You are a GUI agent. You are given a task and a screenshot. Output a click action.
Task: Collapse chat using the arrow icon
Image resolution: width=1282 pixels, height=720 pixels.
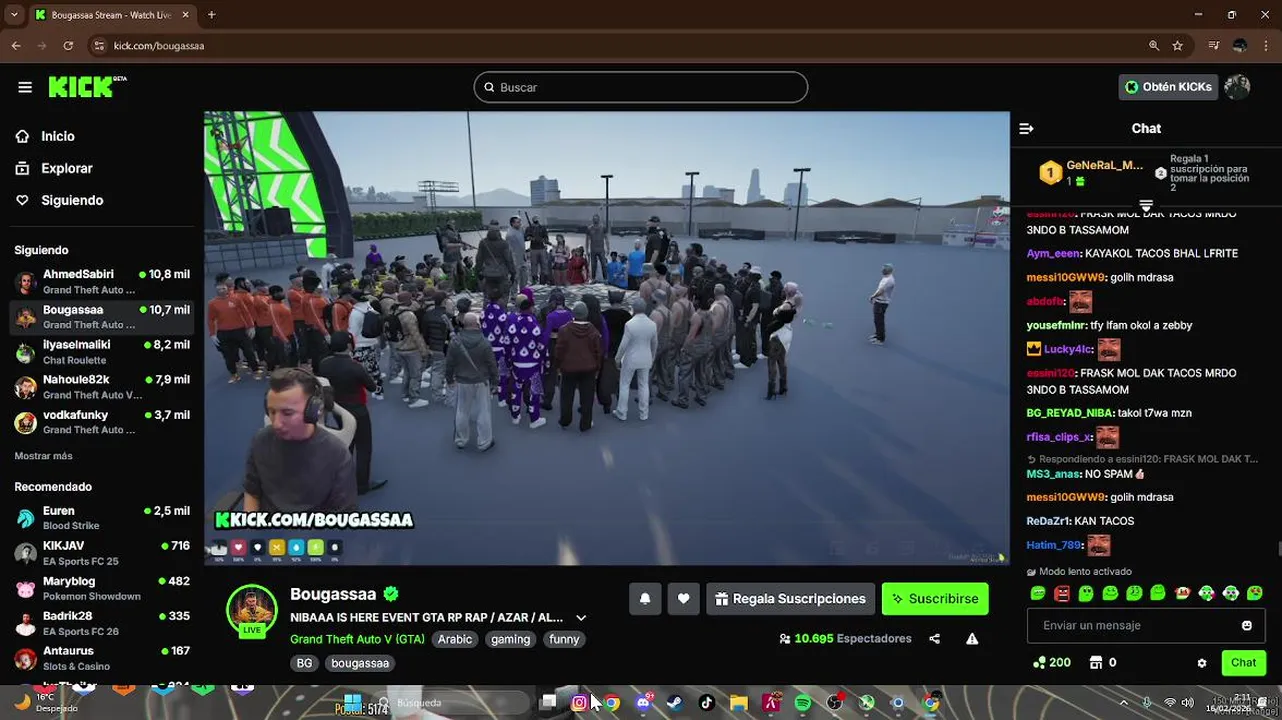pos(1026,128)
